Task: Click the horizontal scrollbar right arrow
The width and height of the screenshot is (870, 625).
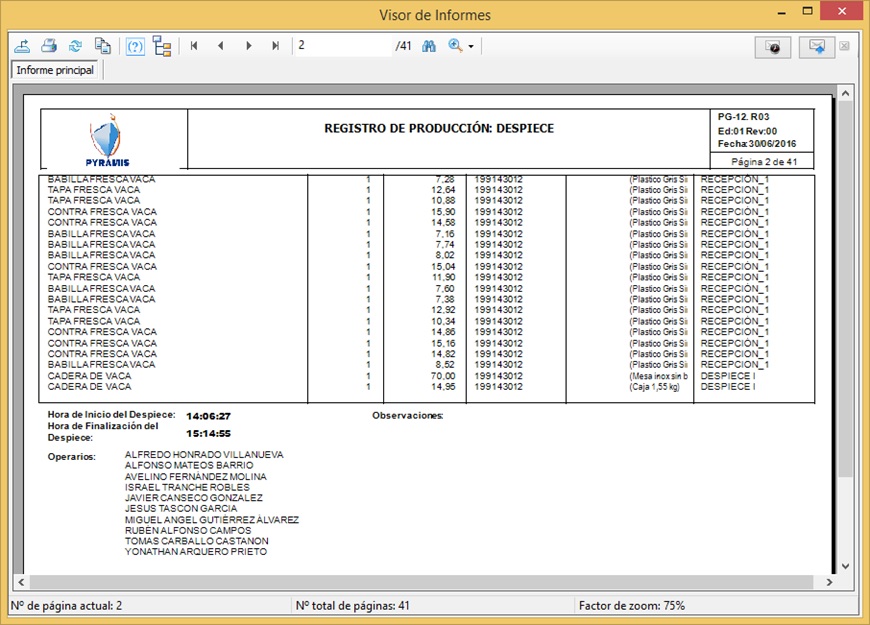Action: (x=830, y=582)
